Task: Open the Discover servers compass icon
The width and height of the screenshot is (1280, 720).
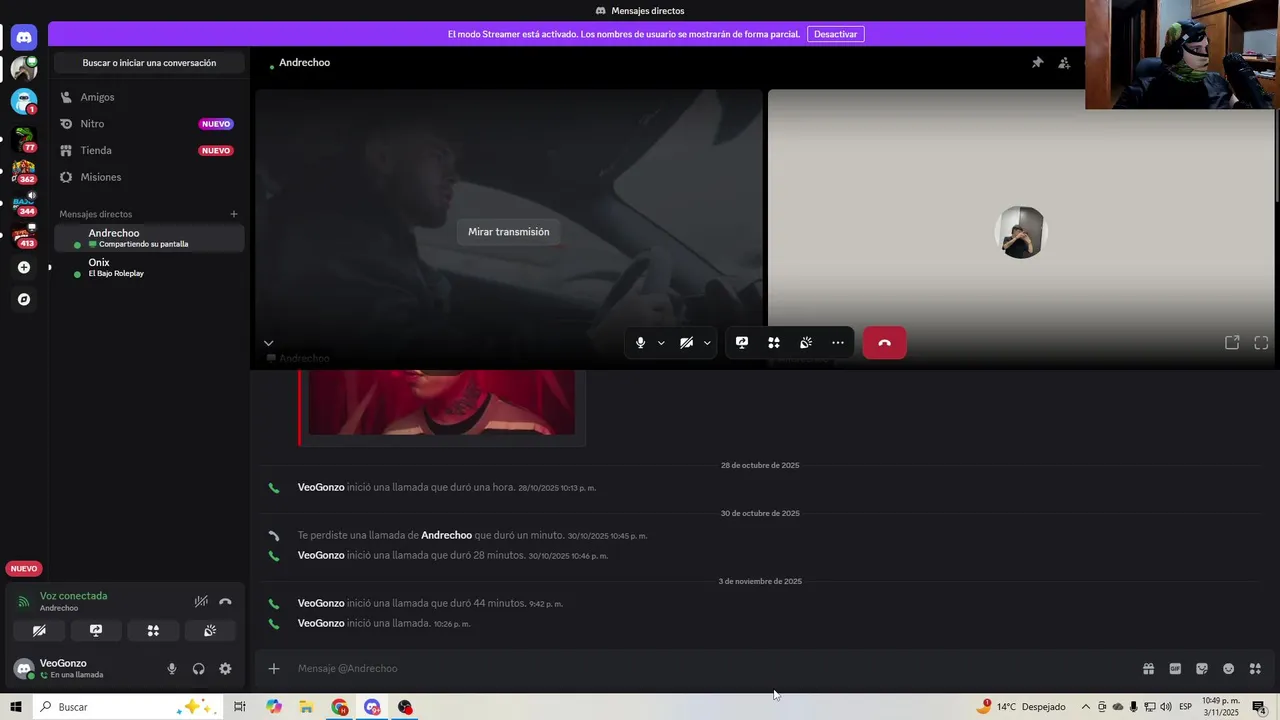Action: [24, 299]
